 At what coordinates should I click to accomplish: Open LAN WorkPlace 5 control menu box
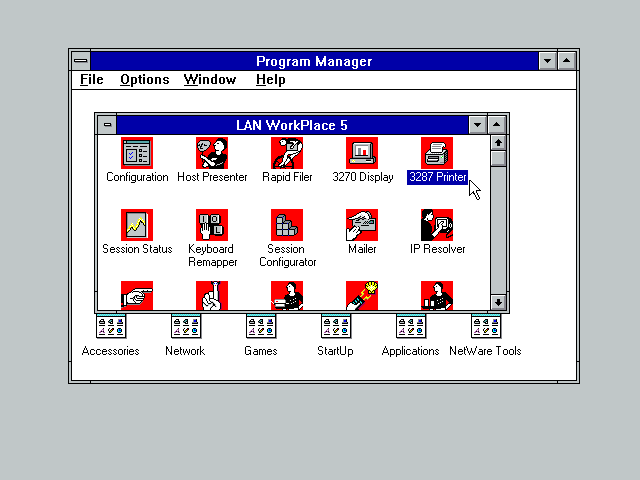(107, 125)
